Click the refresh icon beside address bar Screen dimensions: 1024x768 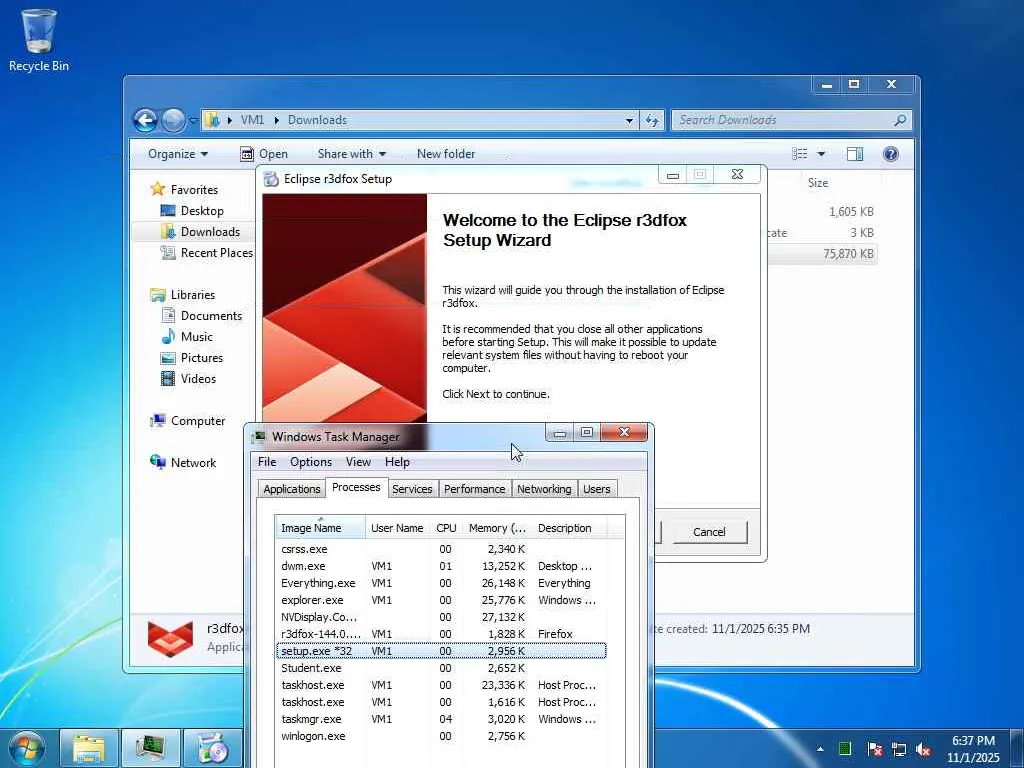[x=652, y=120]
